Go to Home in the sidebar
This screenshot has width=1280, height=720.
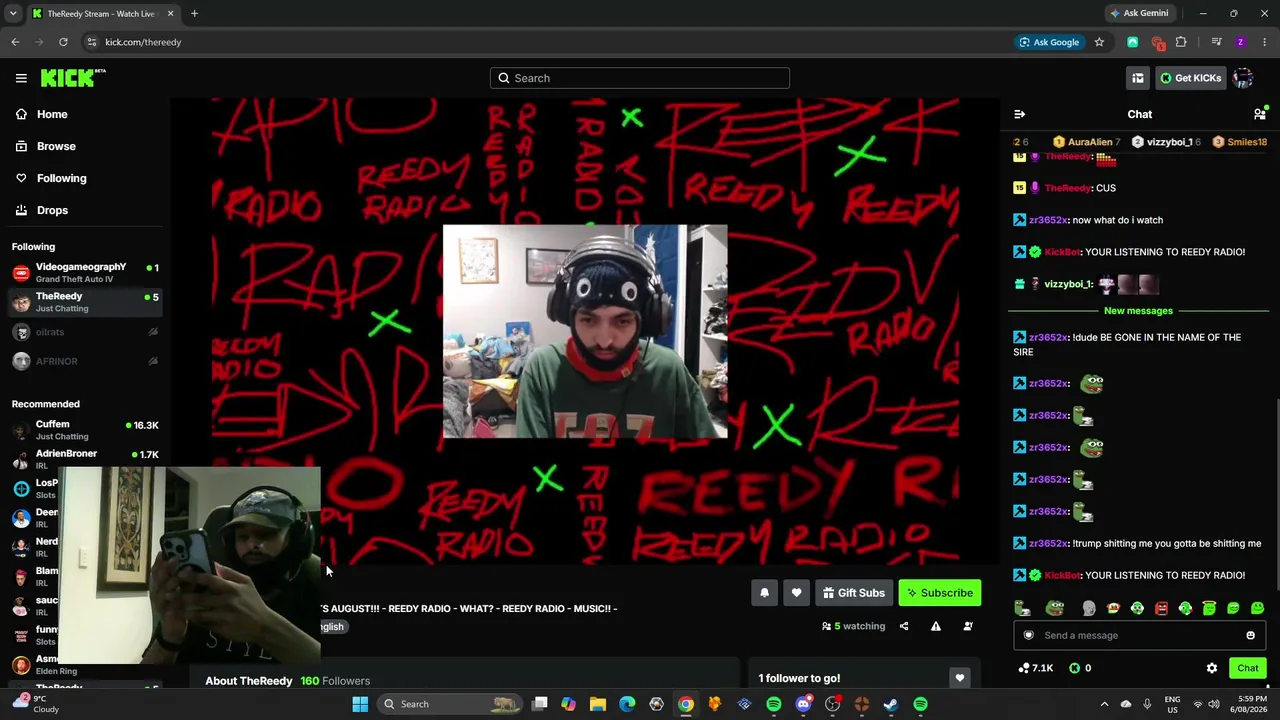coord(85,114)
